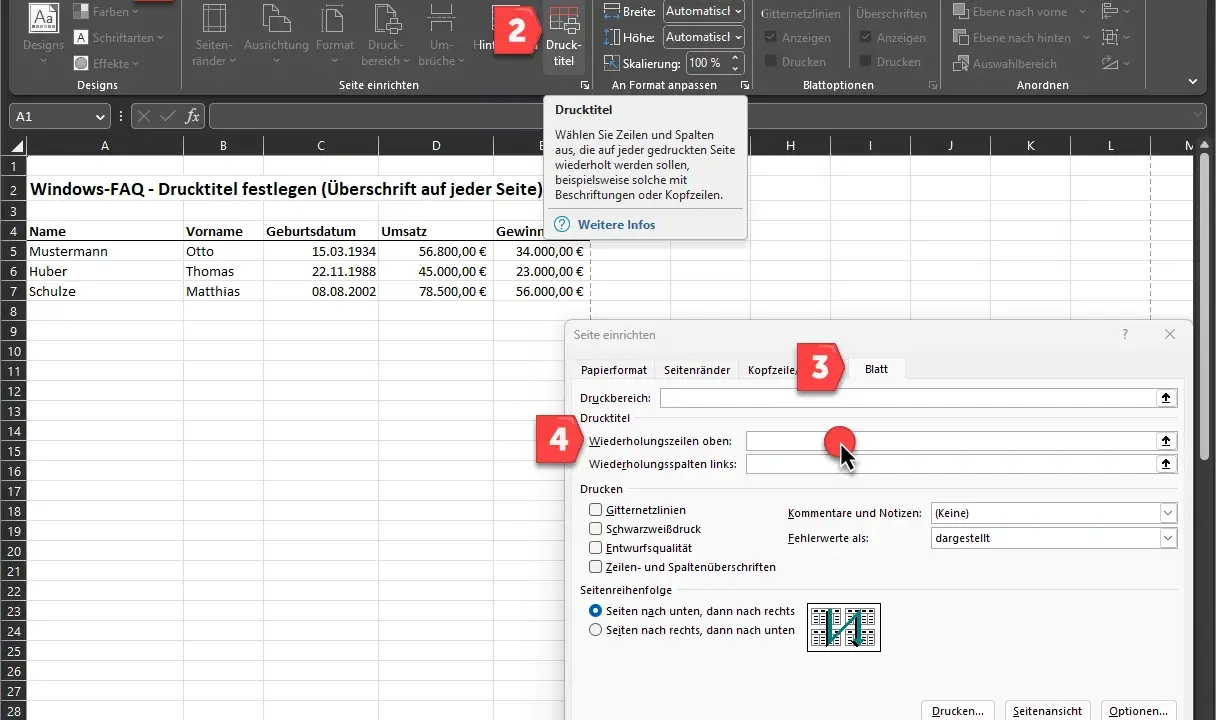
Task: Toggle Überschriften Anzeigen checkbox in ribbon
Action: (x=866, y=38)
